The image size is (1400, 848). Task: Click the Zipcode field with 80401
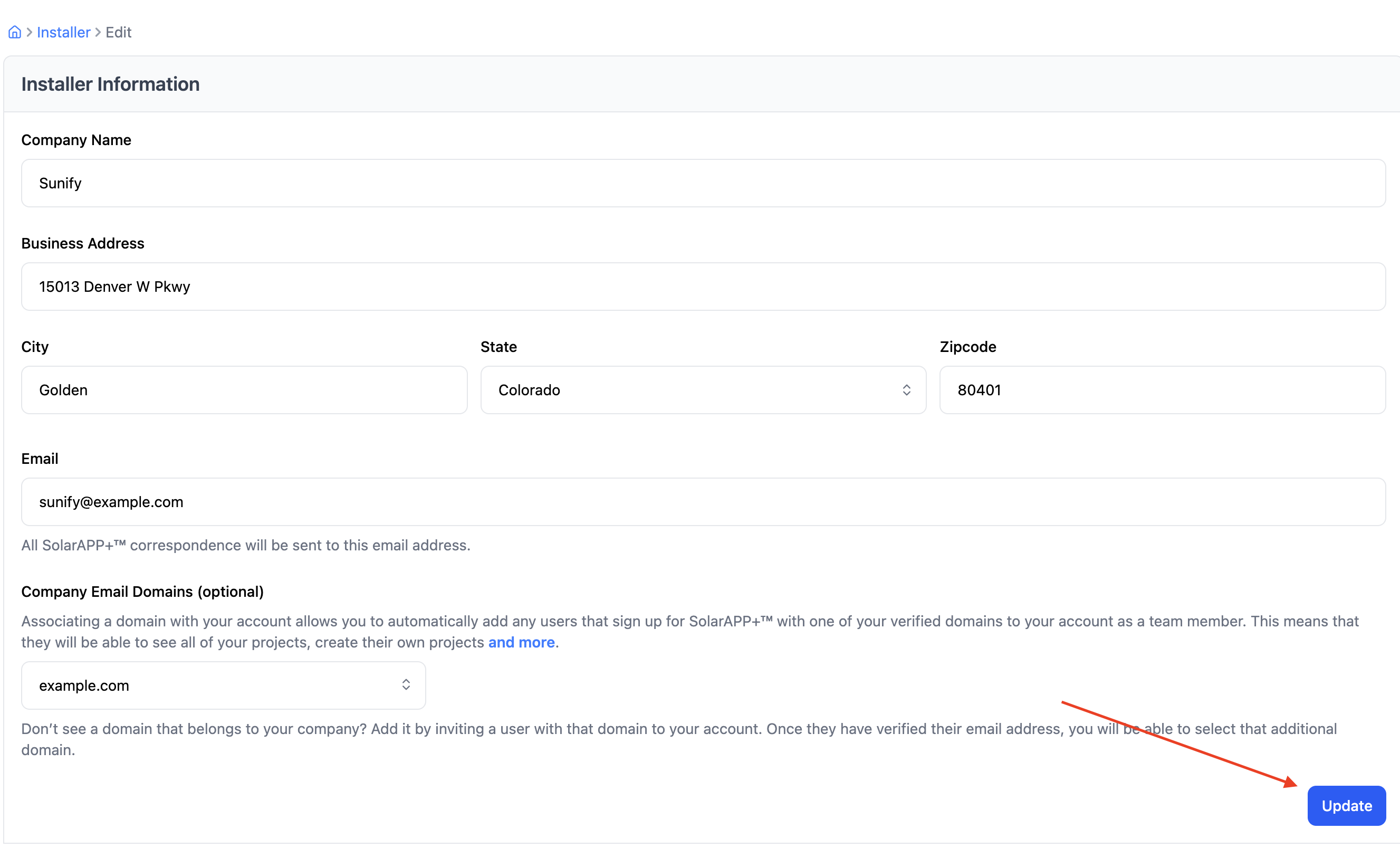coord(1162,390)
